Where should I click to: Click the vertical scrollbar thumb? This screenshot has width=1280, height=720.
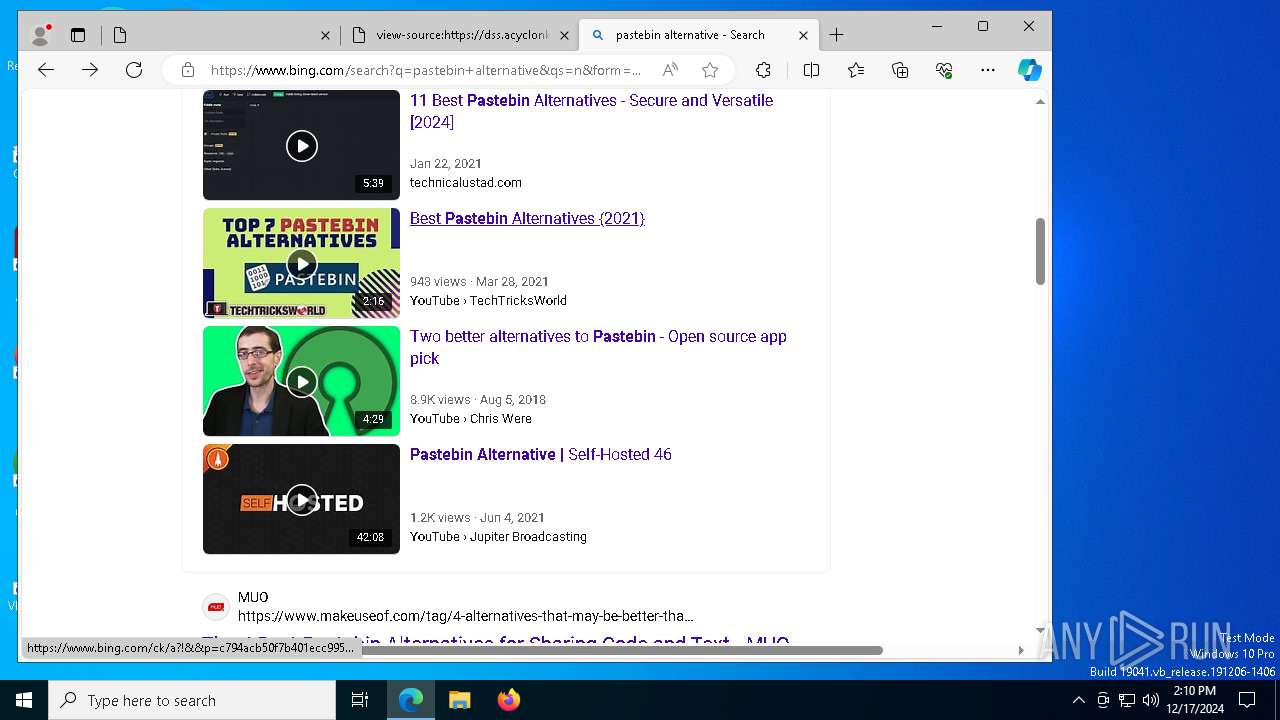[1040, 251]
